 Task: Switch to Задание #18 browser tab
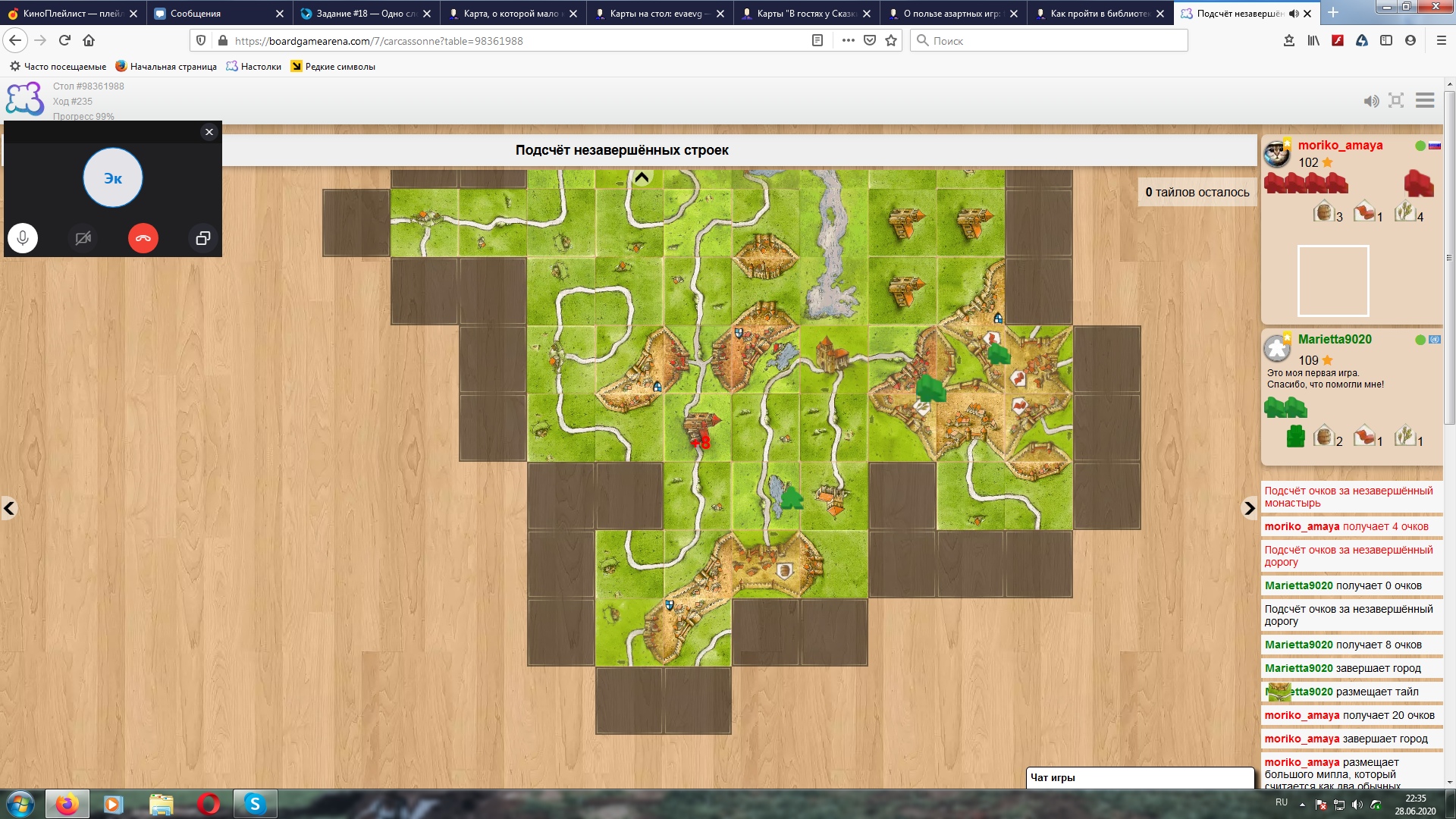[x=366, y=14]
